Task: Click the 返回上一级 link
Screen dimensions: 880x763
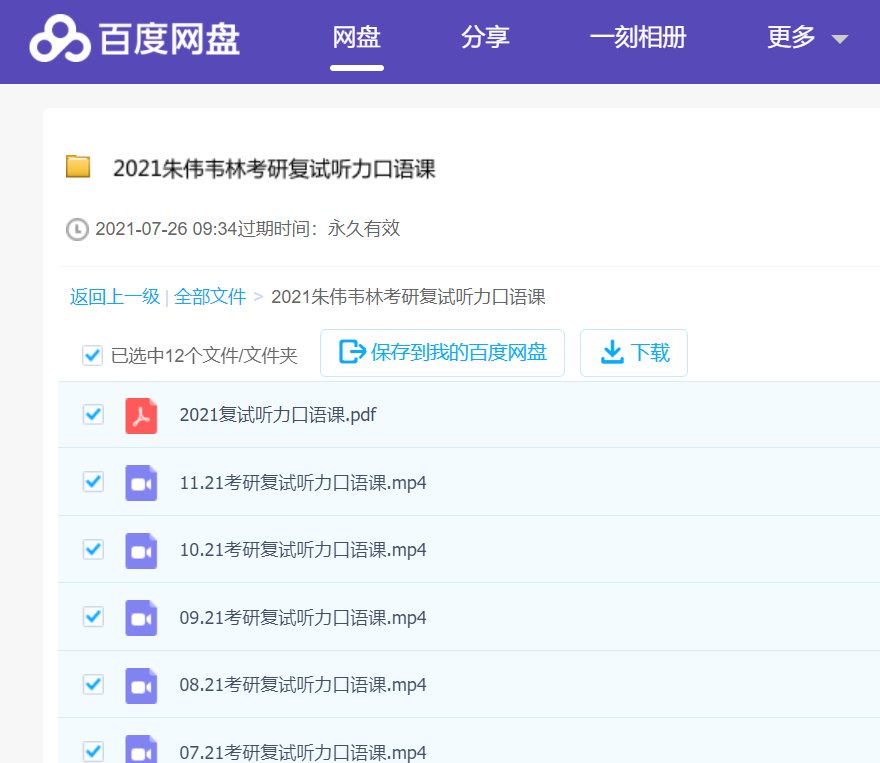Action: [113, 297]
